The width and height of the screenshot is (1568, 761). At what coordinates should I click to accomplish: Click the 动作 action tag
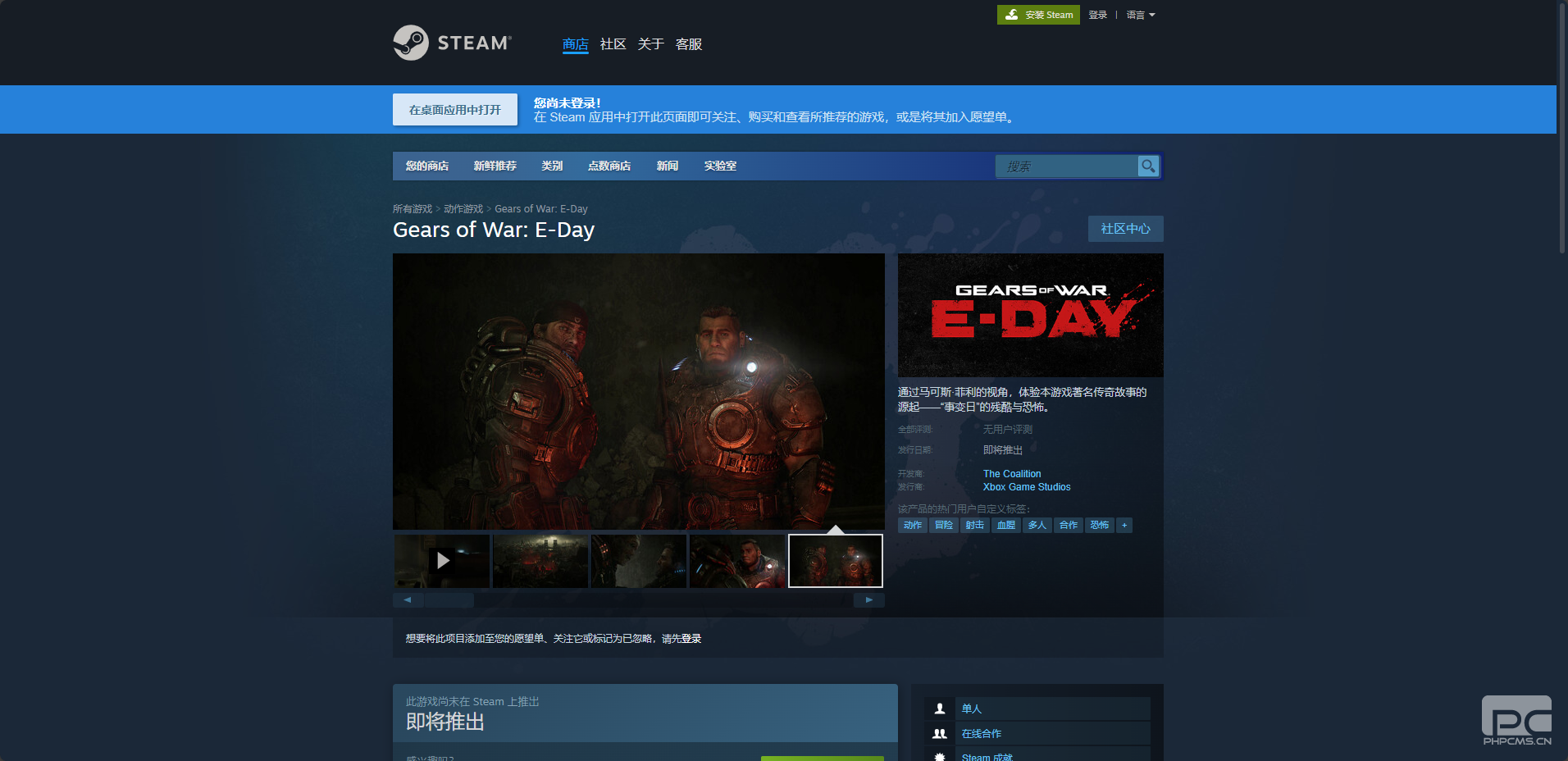913,525
